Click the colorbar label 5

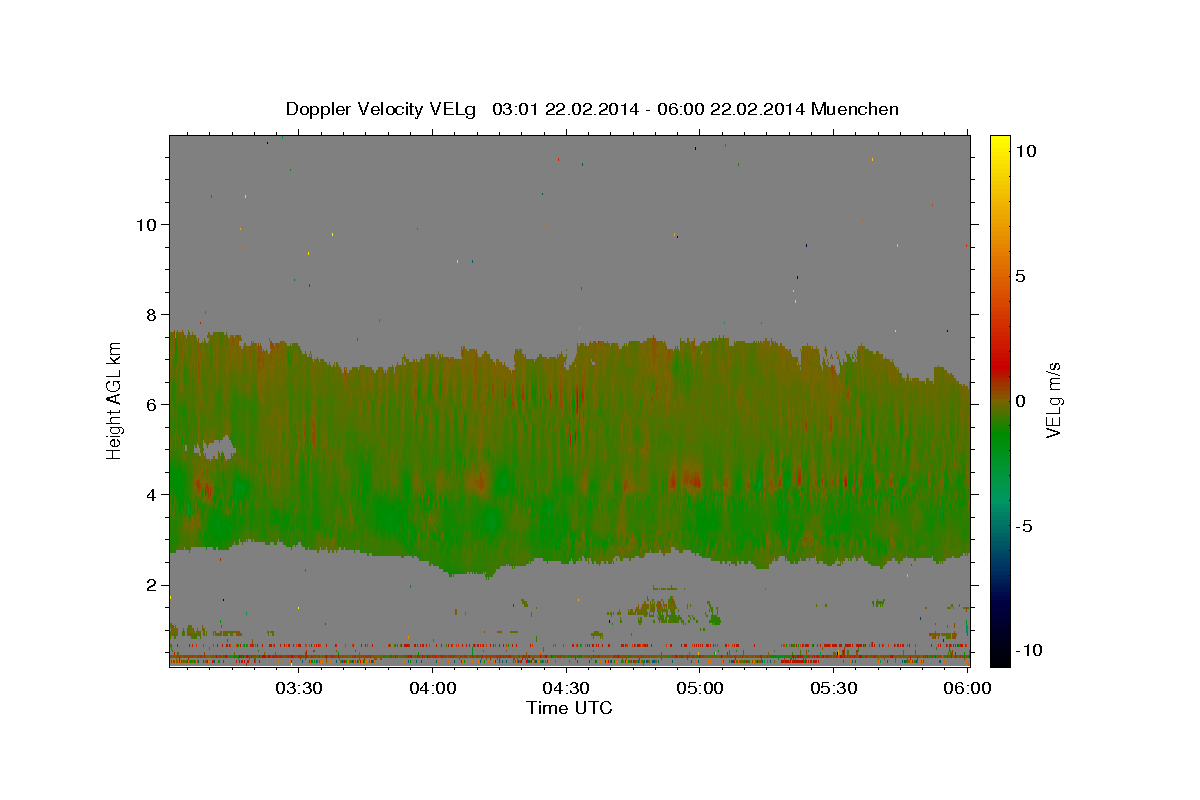point(1022,276)
